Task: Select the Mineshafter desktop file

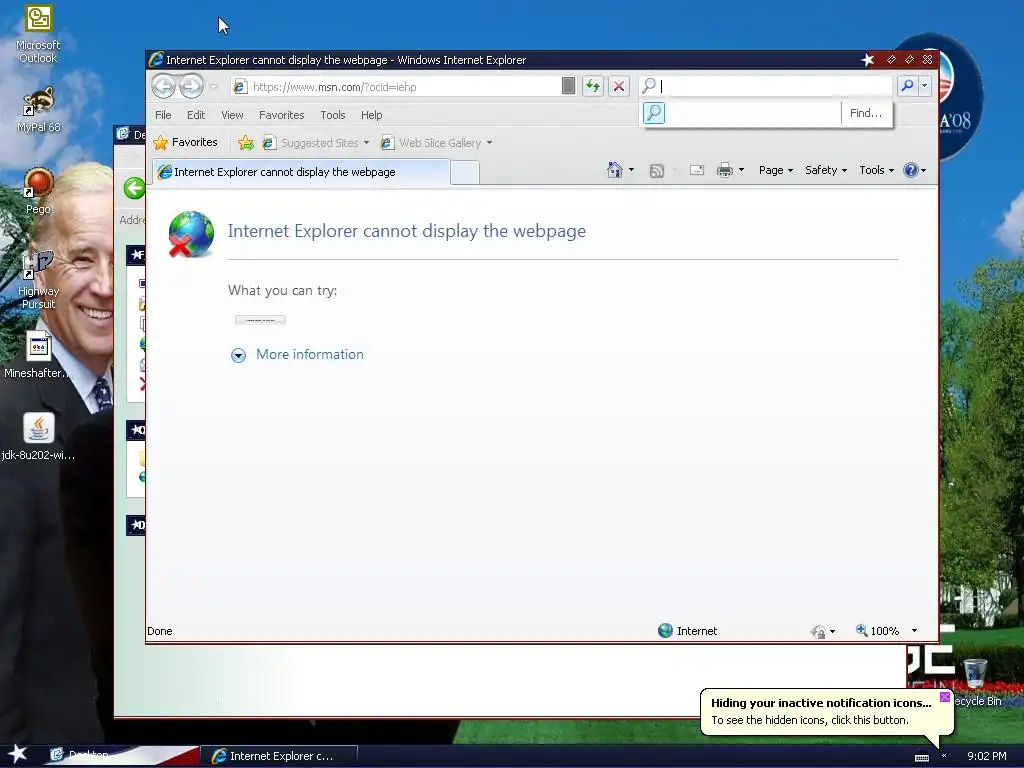Action: (38, 355)
